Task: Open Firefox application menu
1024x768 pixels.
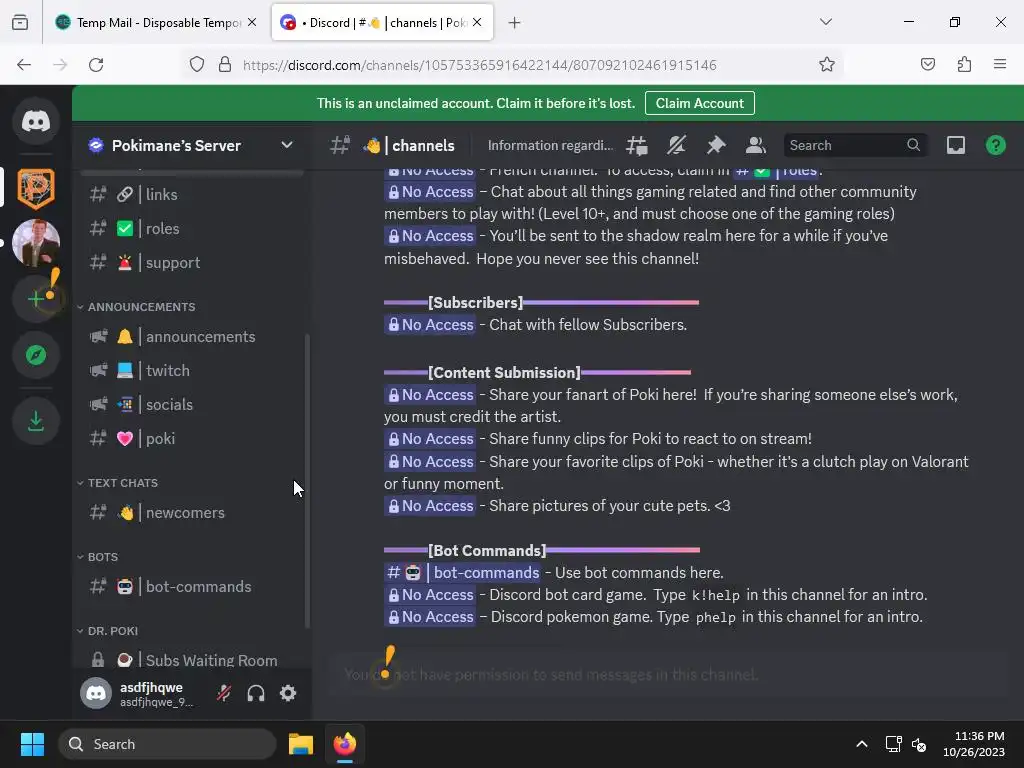Action: tap(1000, 64)
